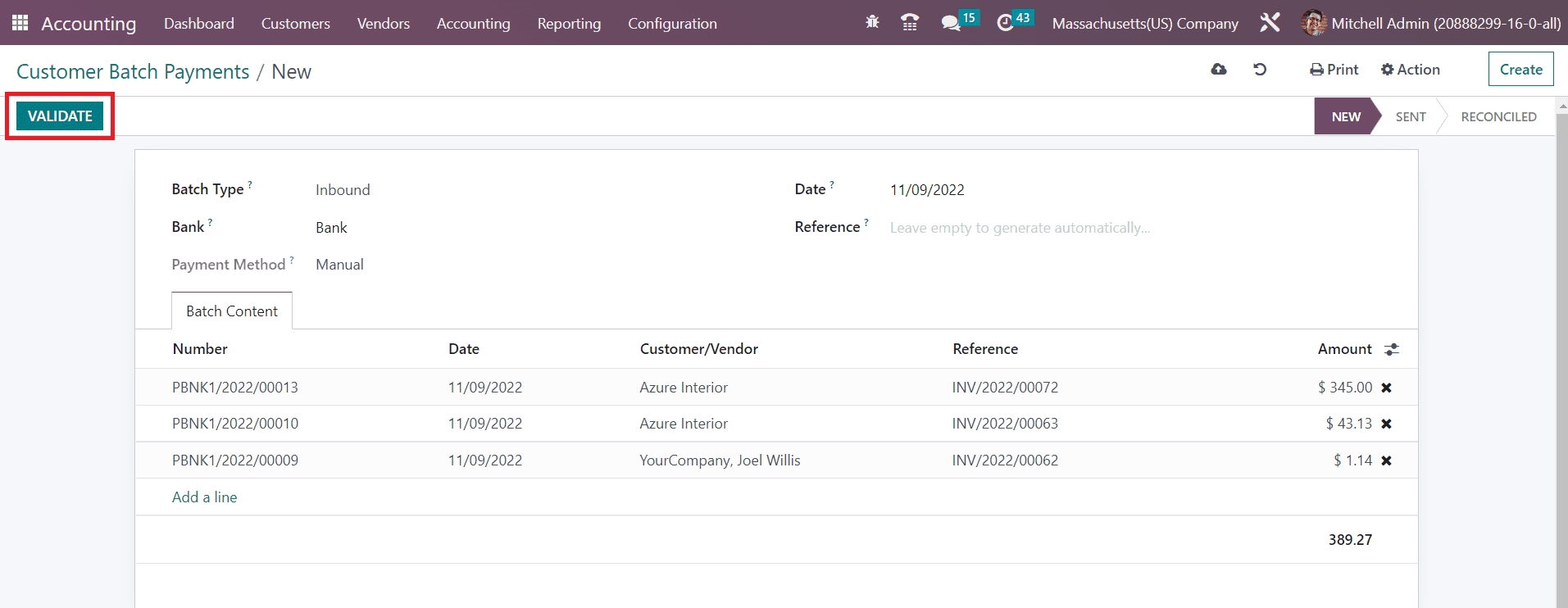Open the Reporting menu
Viewport: 1568px width, 608px height.
coord(569,24)
